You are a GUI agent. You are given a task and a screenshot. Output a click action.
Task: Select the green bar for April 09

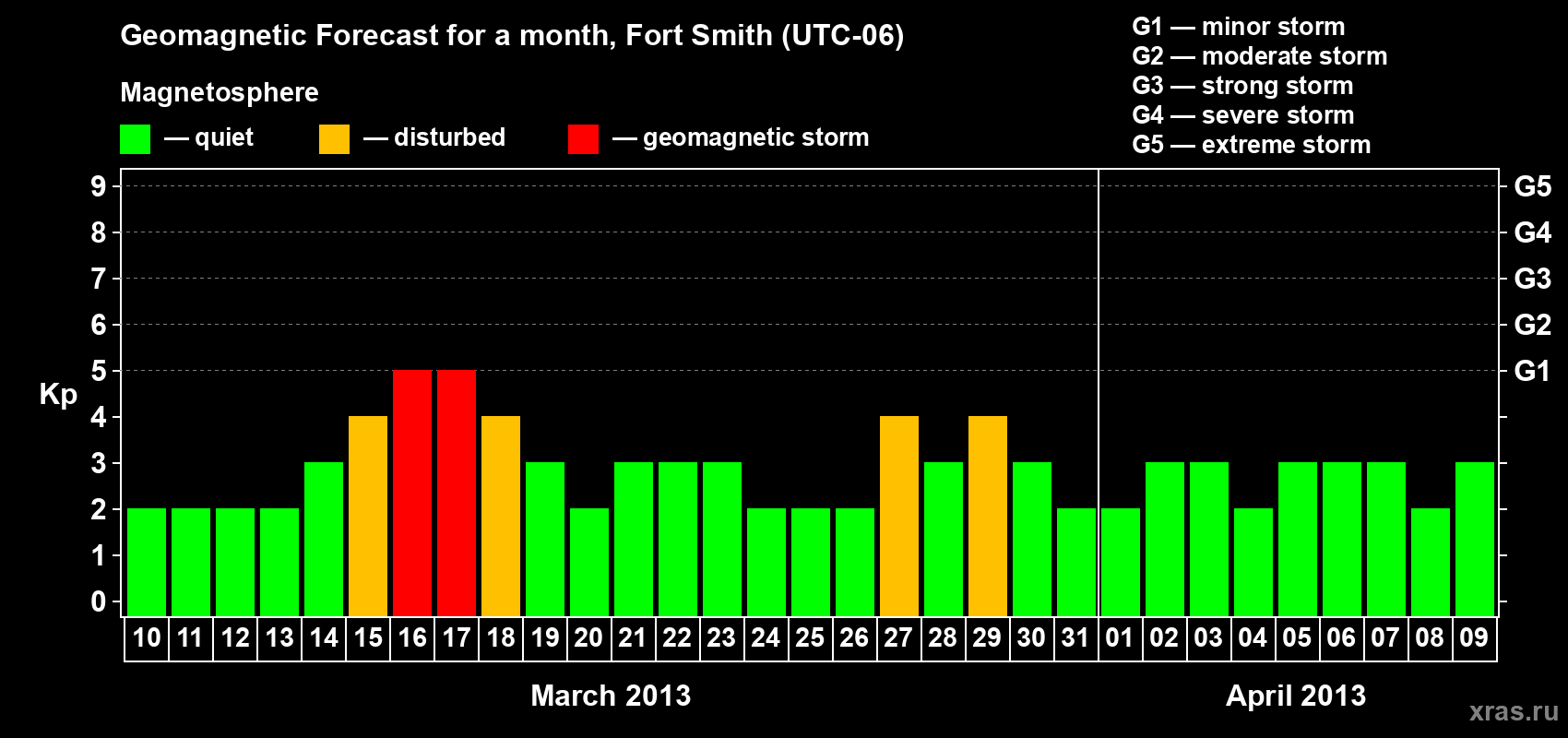point(1475,539)
